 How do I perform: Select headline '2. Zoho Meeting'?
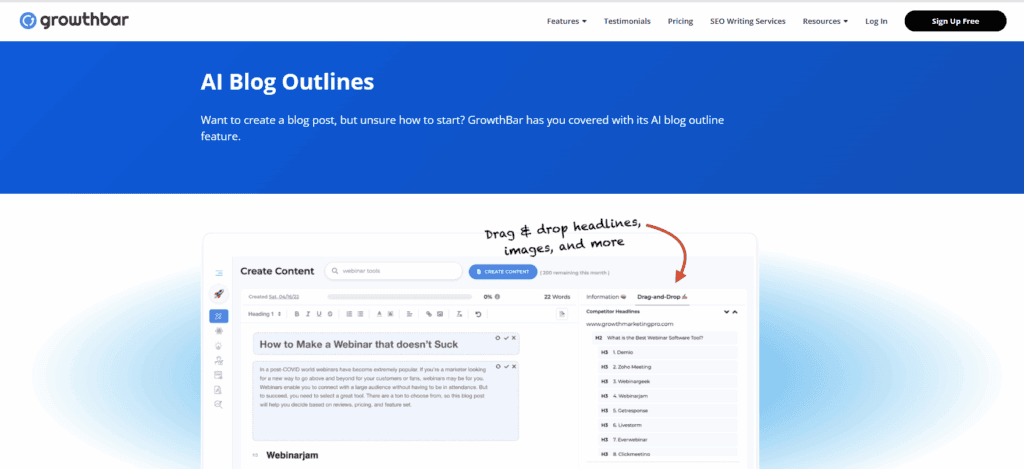click(x=667, y=367)
